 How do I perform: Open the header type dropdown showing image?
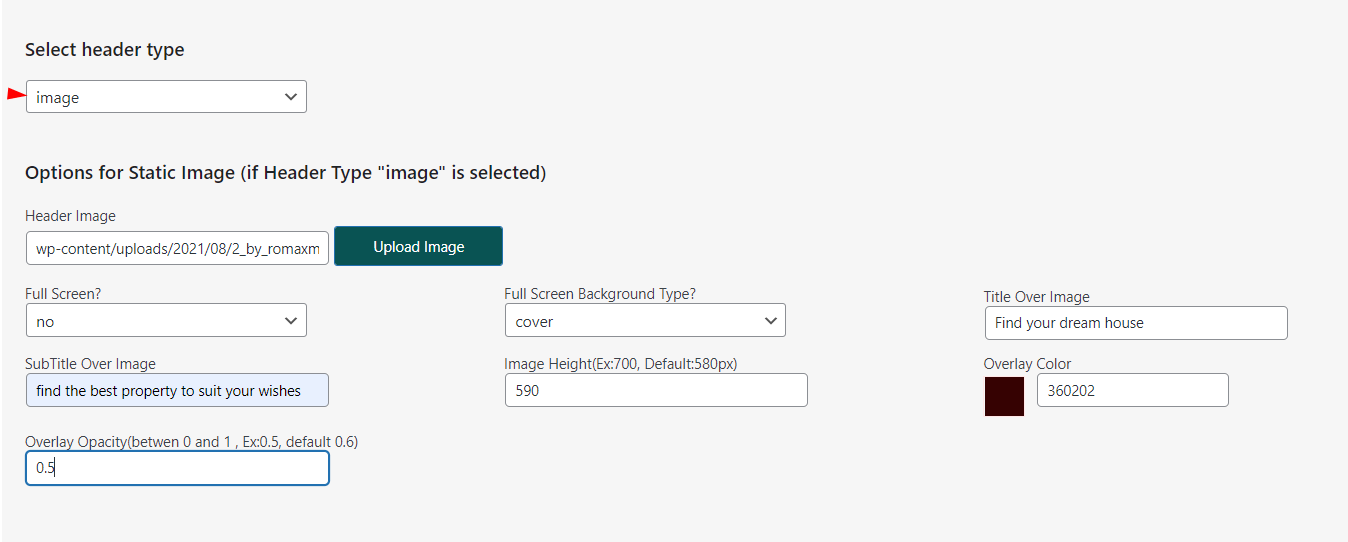click(x=166, y=97)
